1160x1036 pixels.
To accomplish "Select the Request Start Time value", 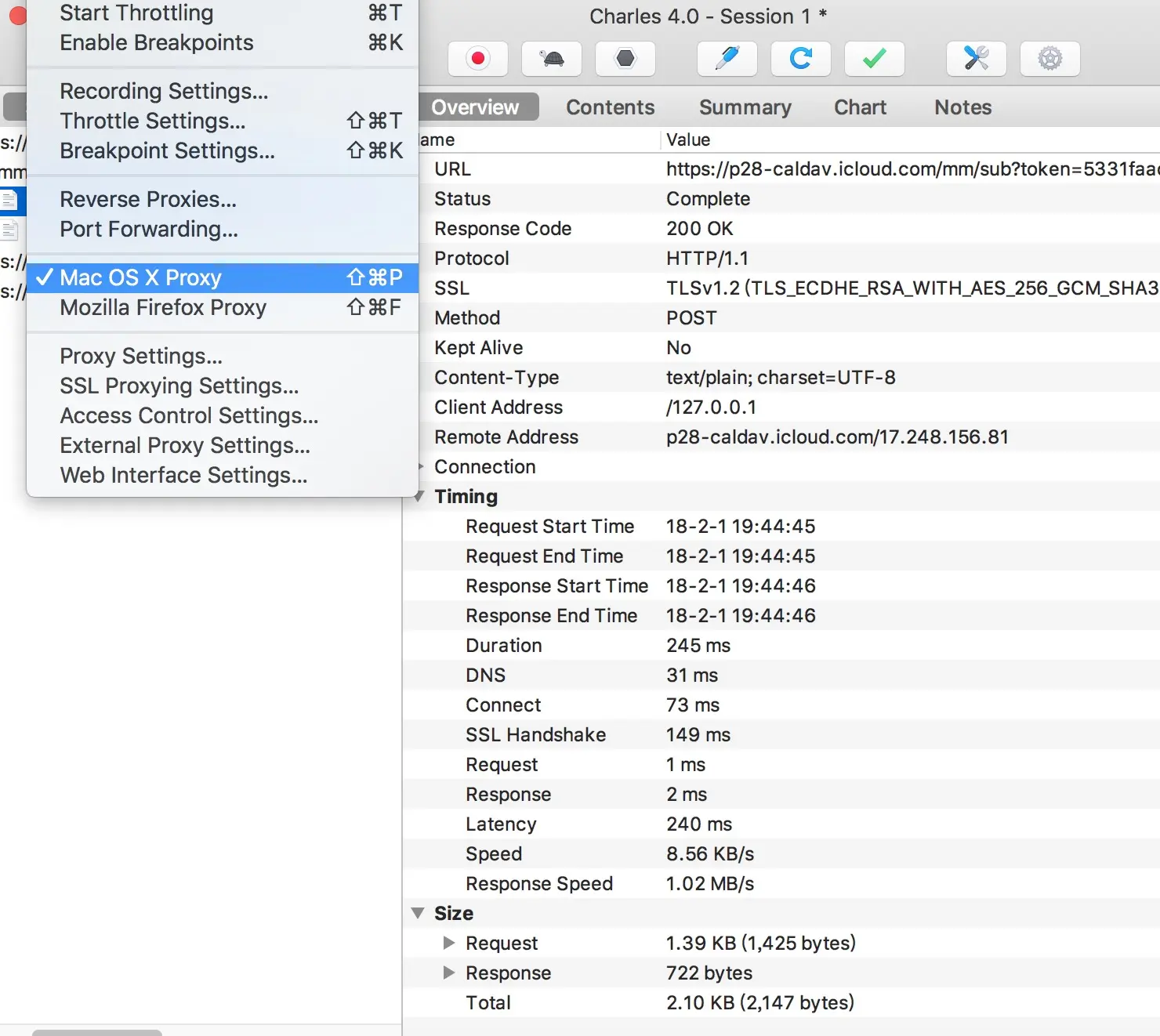I will click(741, 527).
